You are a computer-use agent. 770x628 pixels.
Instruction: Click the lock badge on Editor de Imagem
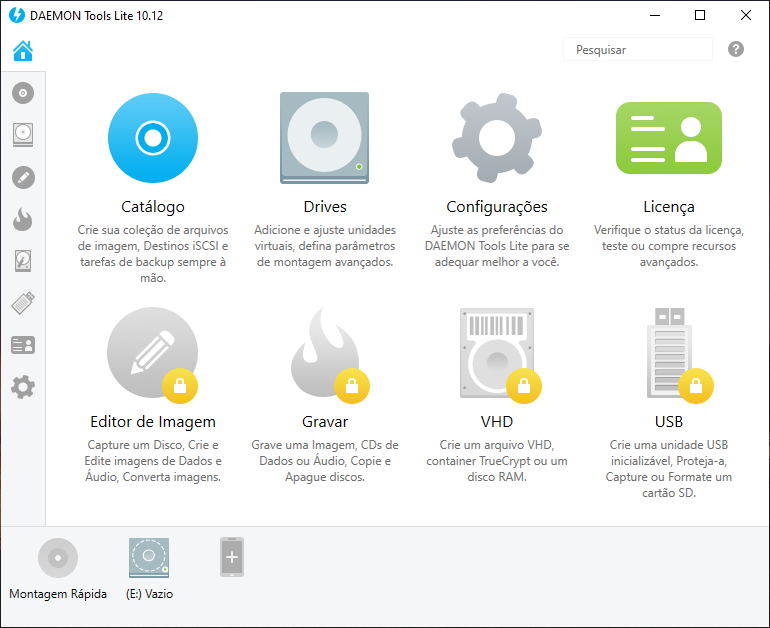click(x=180, y=386)
